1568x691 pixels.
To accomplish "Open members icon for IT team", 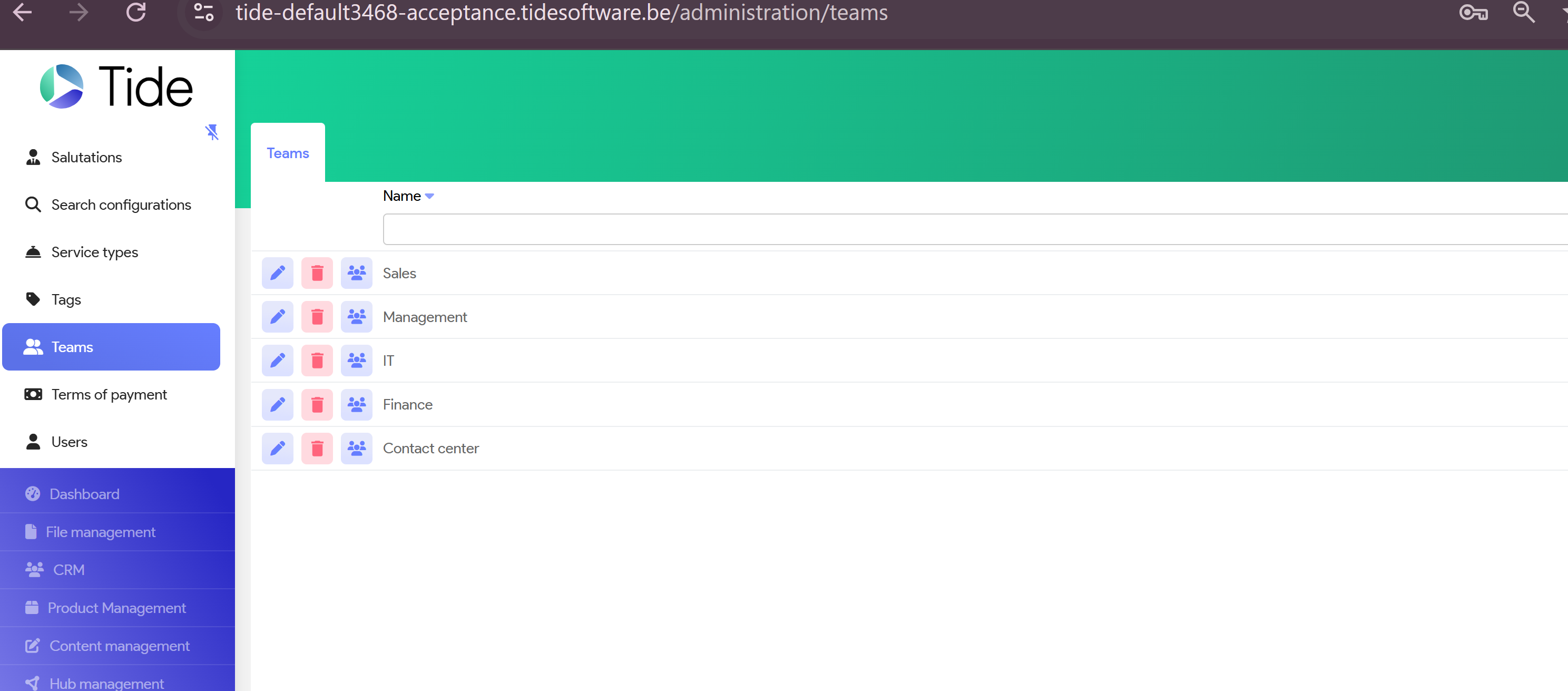I will tap(357, 361).
